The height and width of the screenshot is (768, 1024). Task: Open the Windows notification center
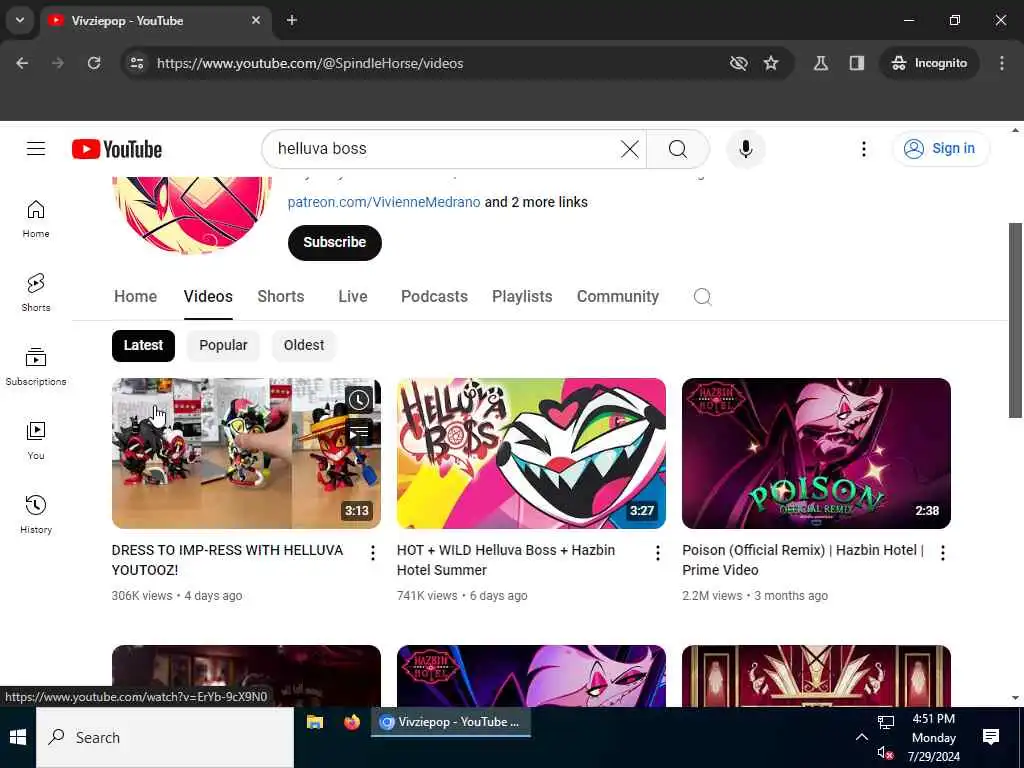tap(991, 737)
